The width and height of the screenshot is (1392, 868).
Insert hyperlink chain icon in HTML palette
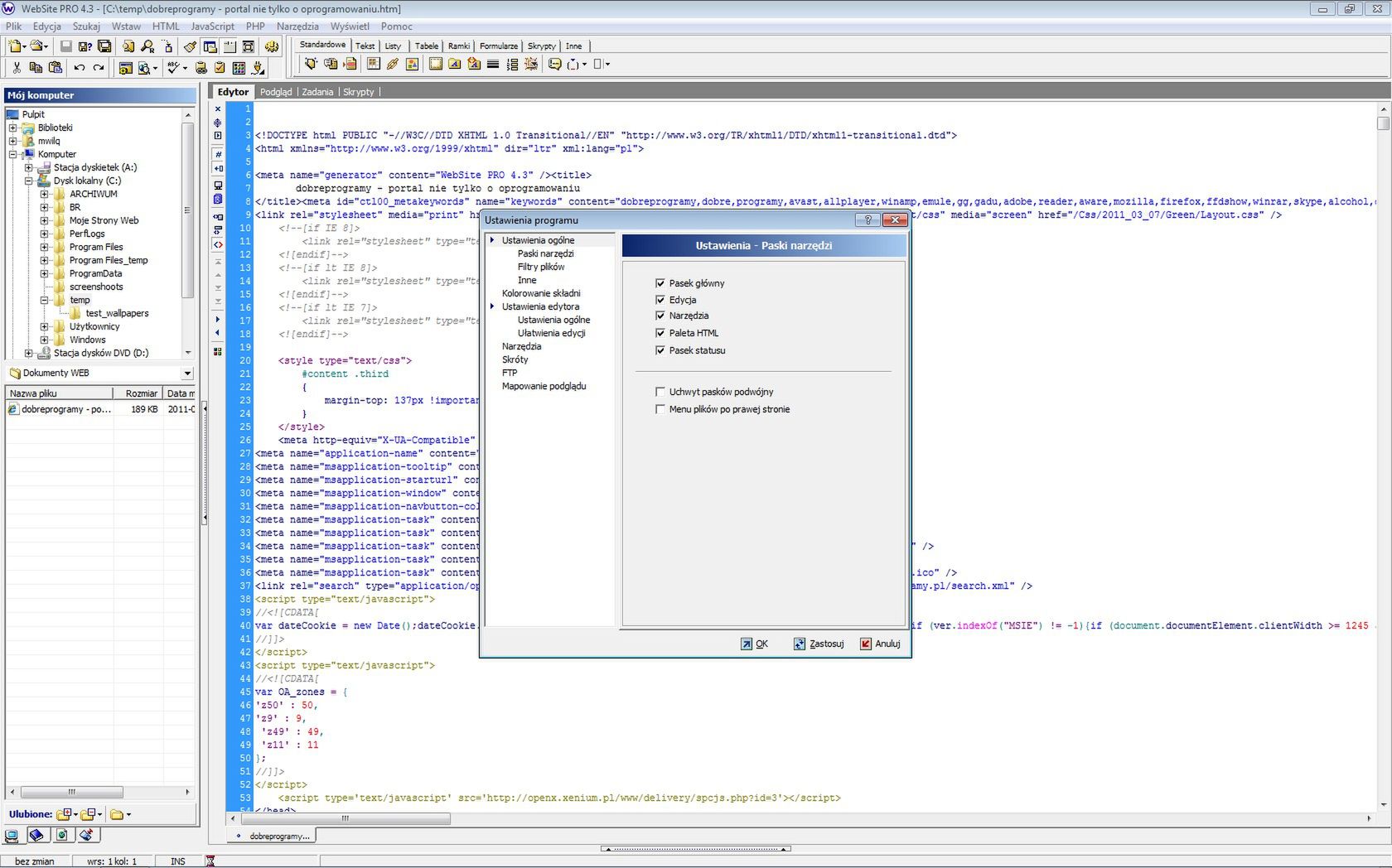pyautogui.click(x=393, y=64)
